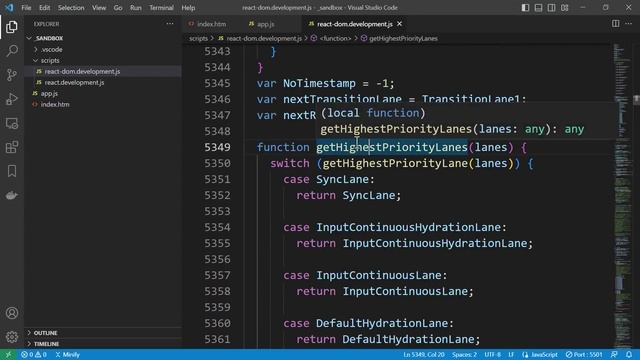Image resolution: width=640 pixels, height=360 pixels.
Task: Select the react-dom.development.js tab
Action: click(x=355, y=24)
